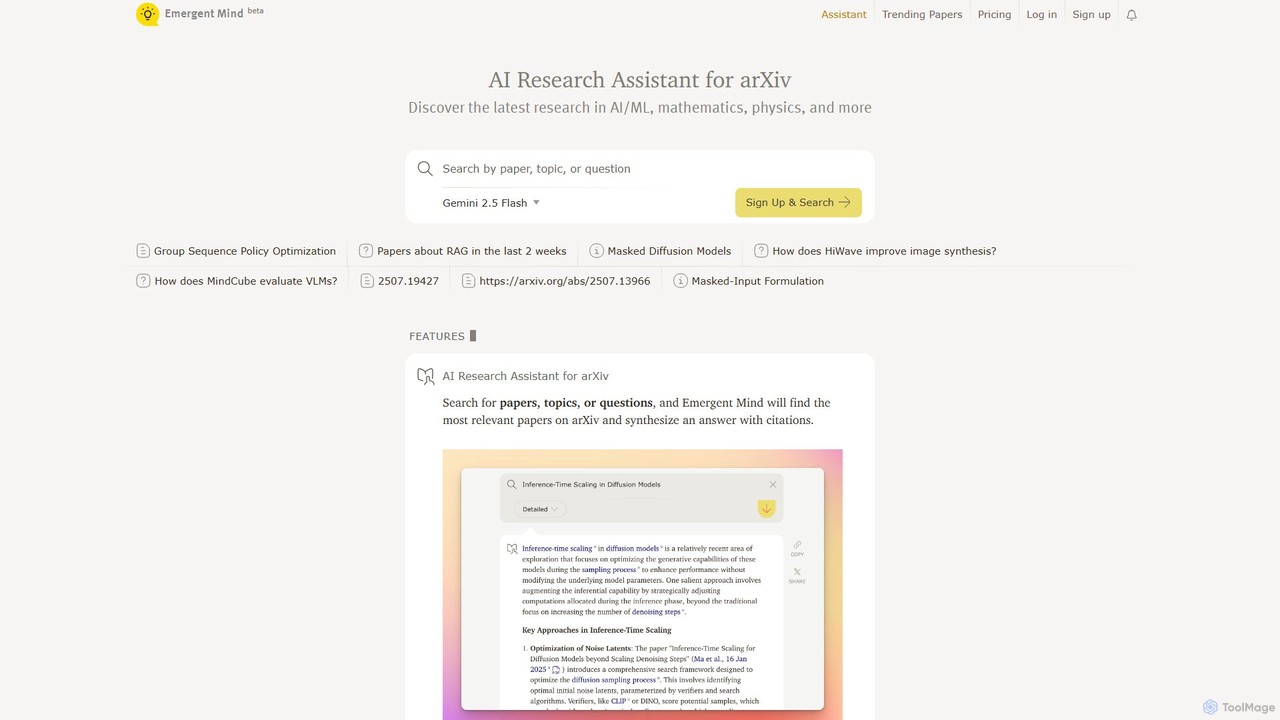This screenshot has height=720, width=1280.
Task: Click the info icon beside Masked Diffusion Models
Action: tap(596, 251)
